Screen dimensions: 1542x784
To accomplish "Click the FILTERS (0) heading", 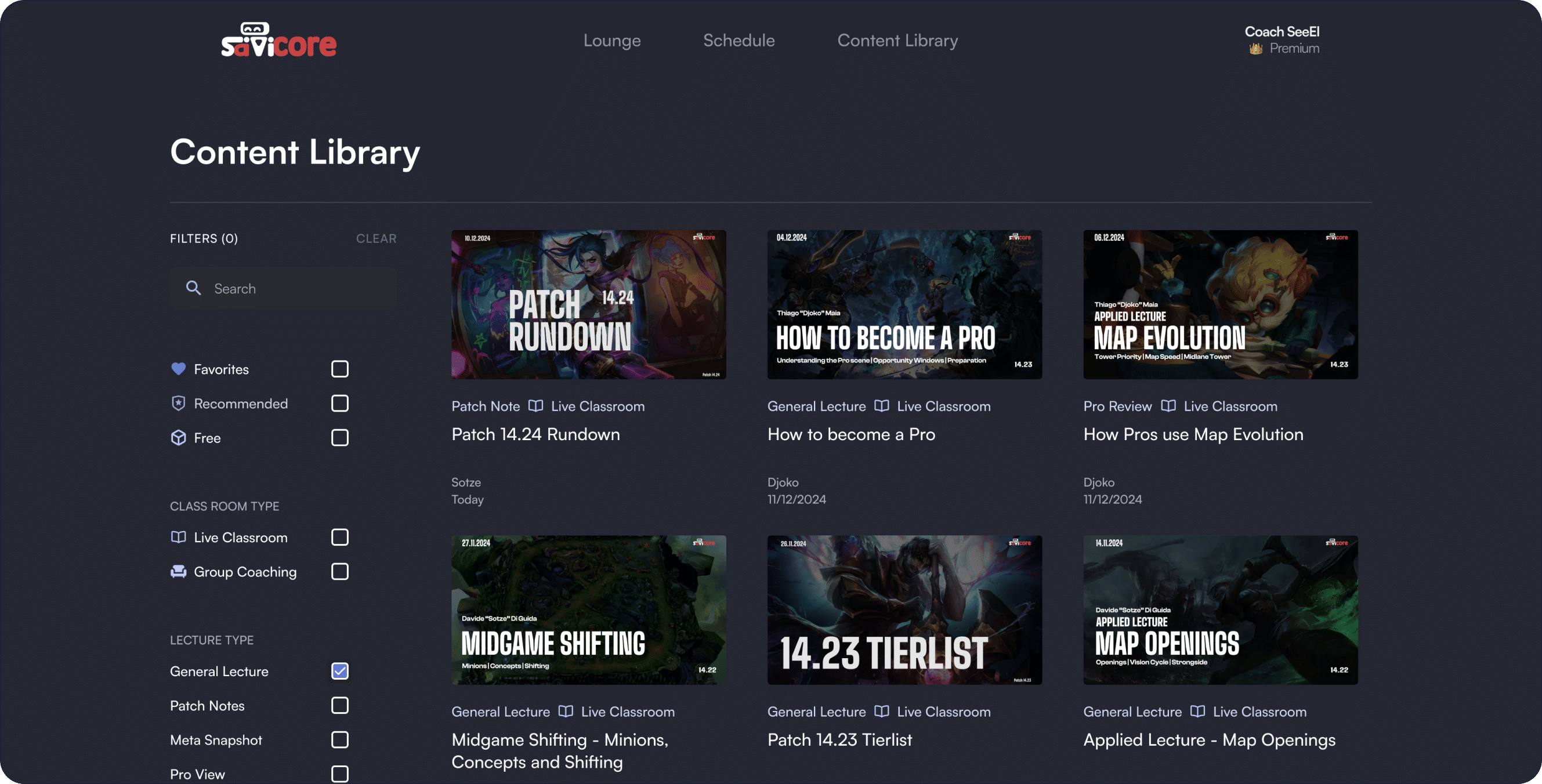I will (204, 238).
